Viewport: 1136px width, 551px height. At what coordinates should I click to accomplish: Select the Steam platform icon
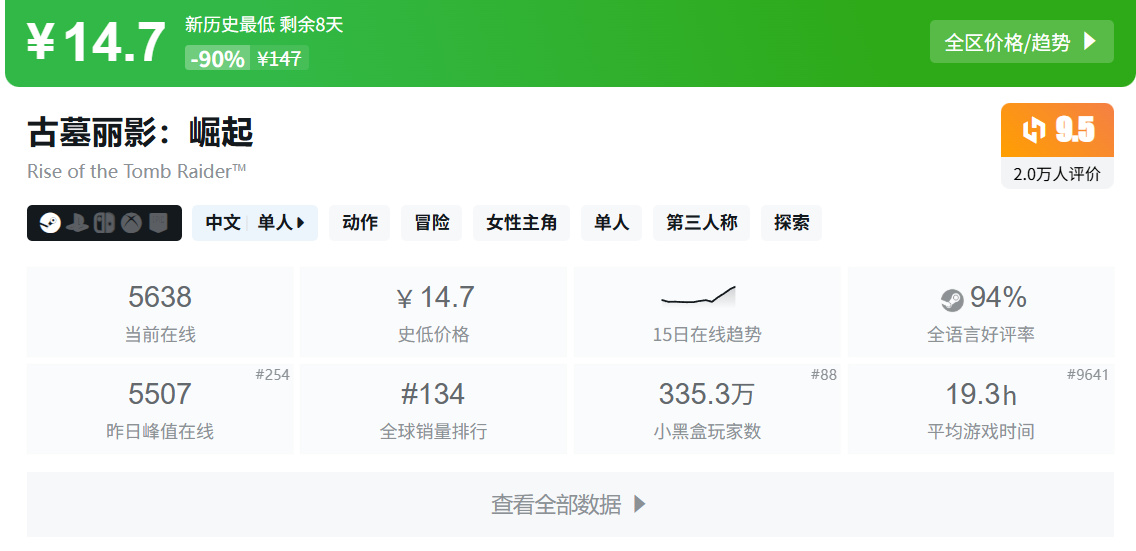[x=50, y=223]
